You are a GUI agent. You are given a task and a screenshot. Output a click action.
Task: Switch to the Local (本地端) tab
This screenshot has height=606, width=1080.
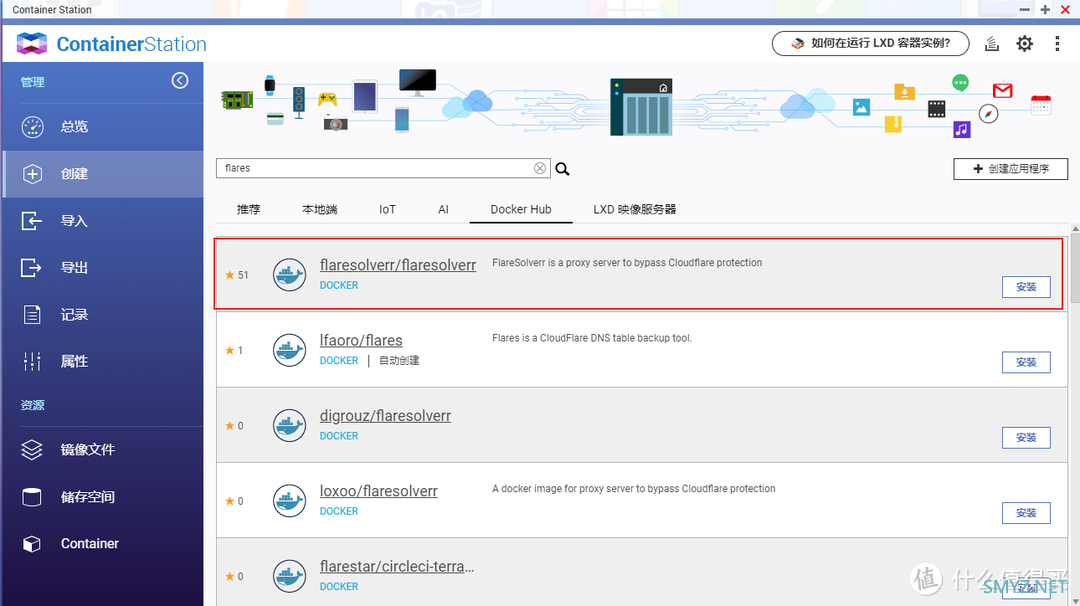point(320,209)
